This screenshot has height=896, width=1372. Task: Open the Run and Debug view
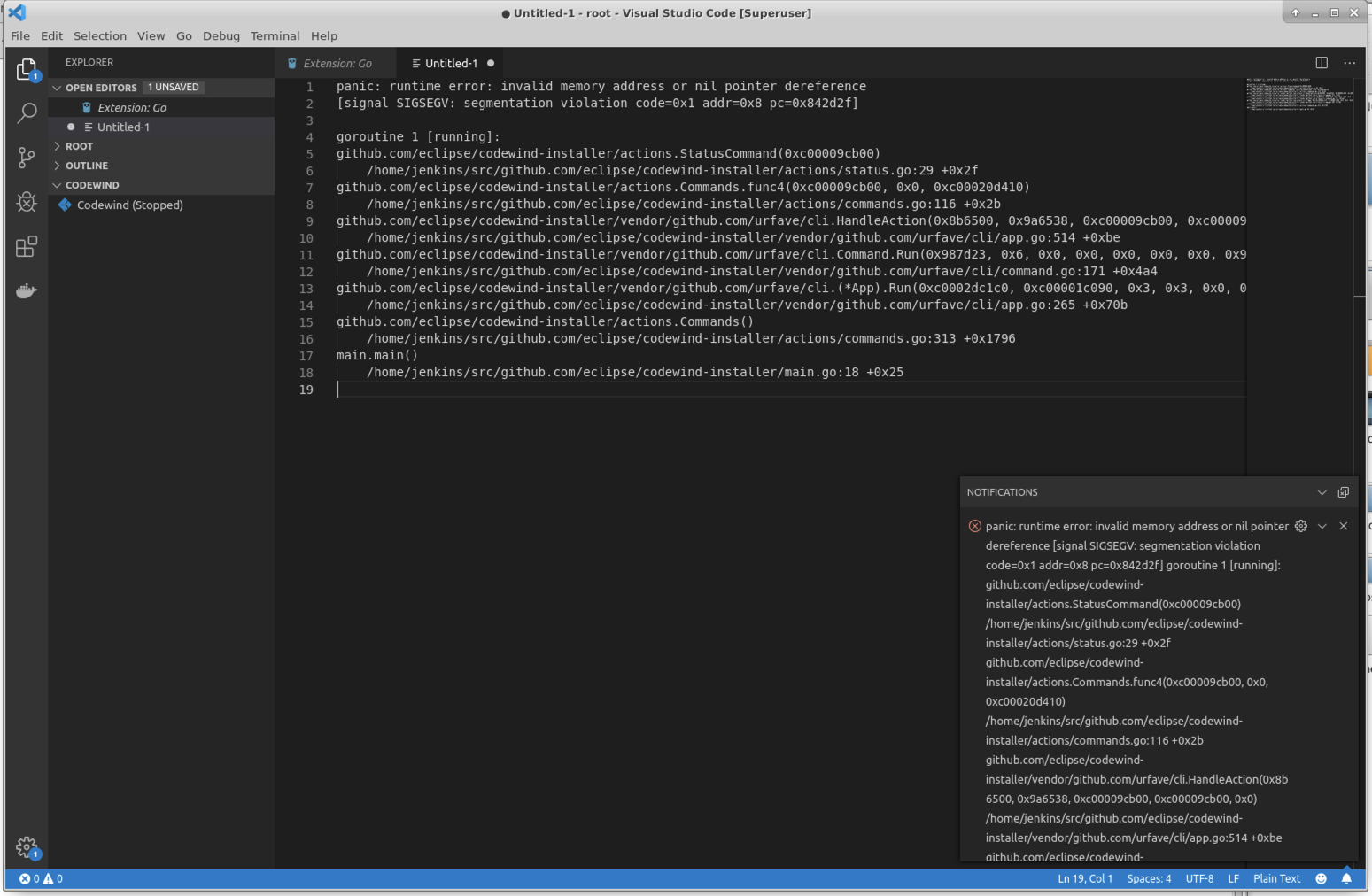click(x=27, y=202)
